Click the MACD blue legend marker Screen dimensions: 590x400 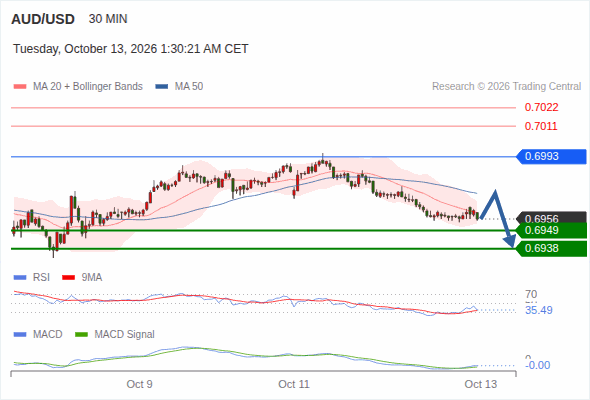point(20,335)
